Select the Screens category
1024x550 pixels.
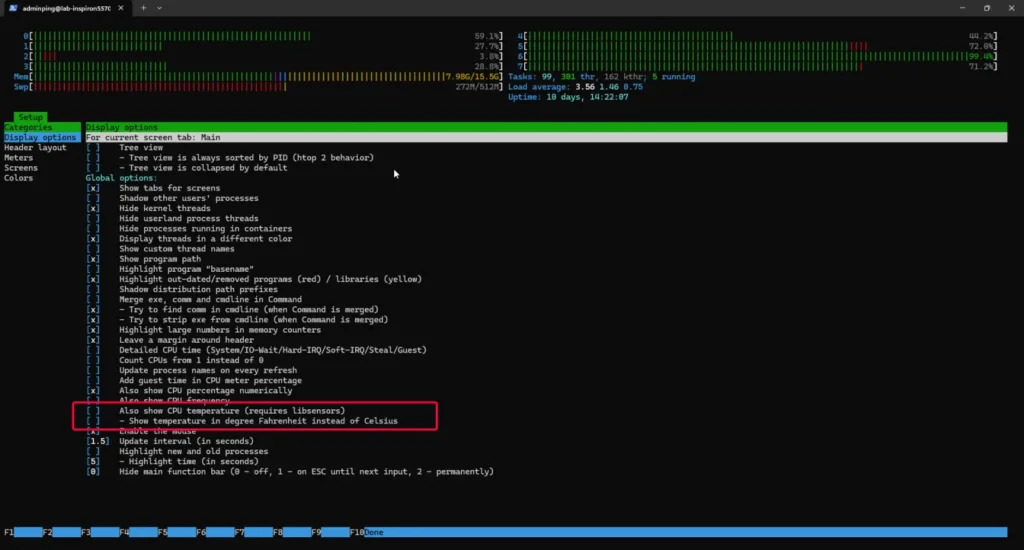point(21,168)
